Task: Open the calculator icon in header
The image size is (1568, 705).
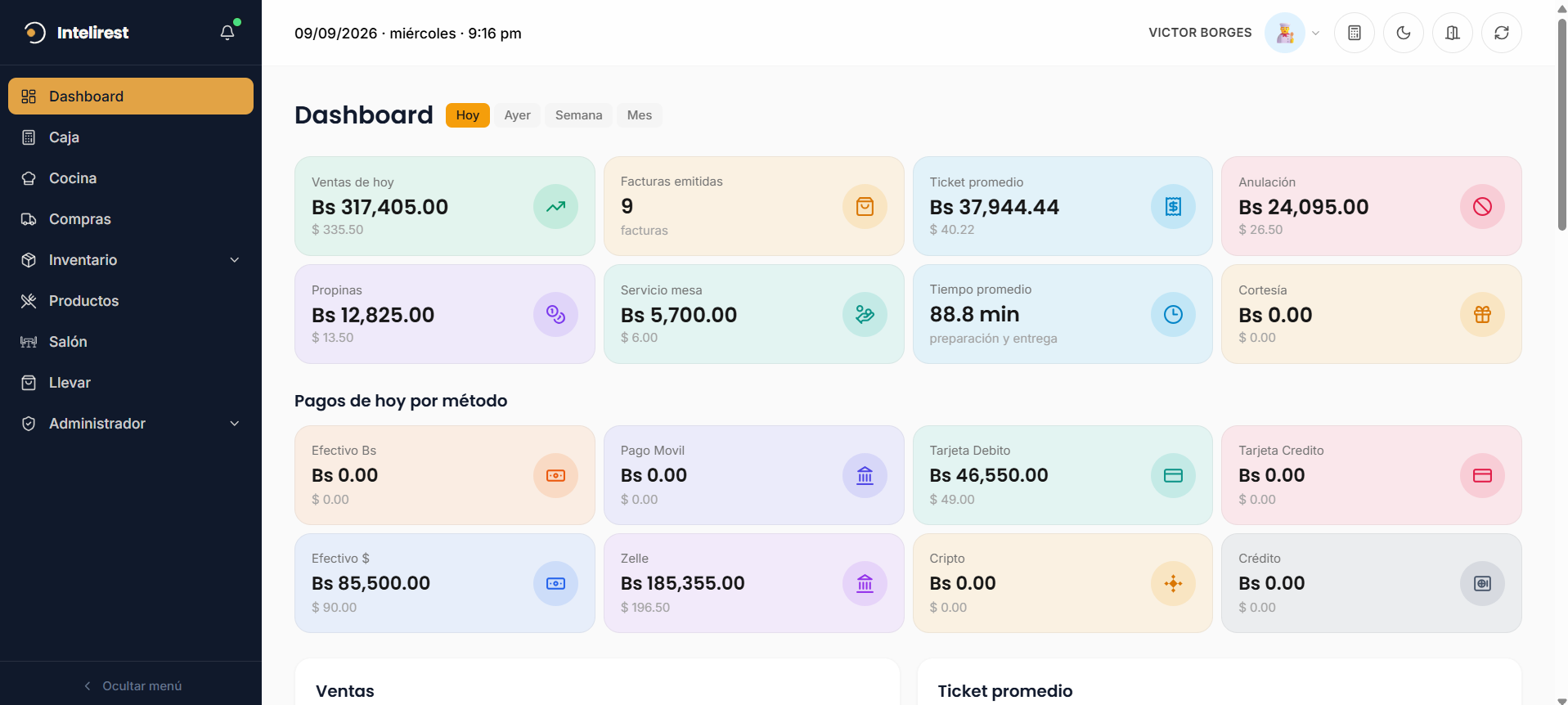Action: pos(1355,33)
